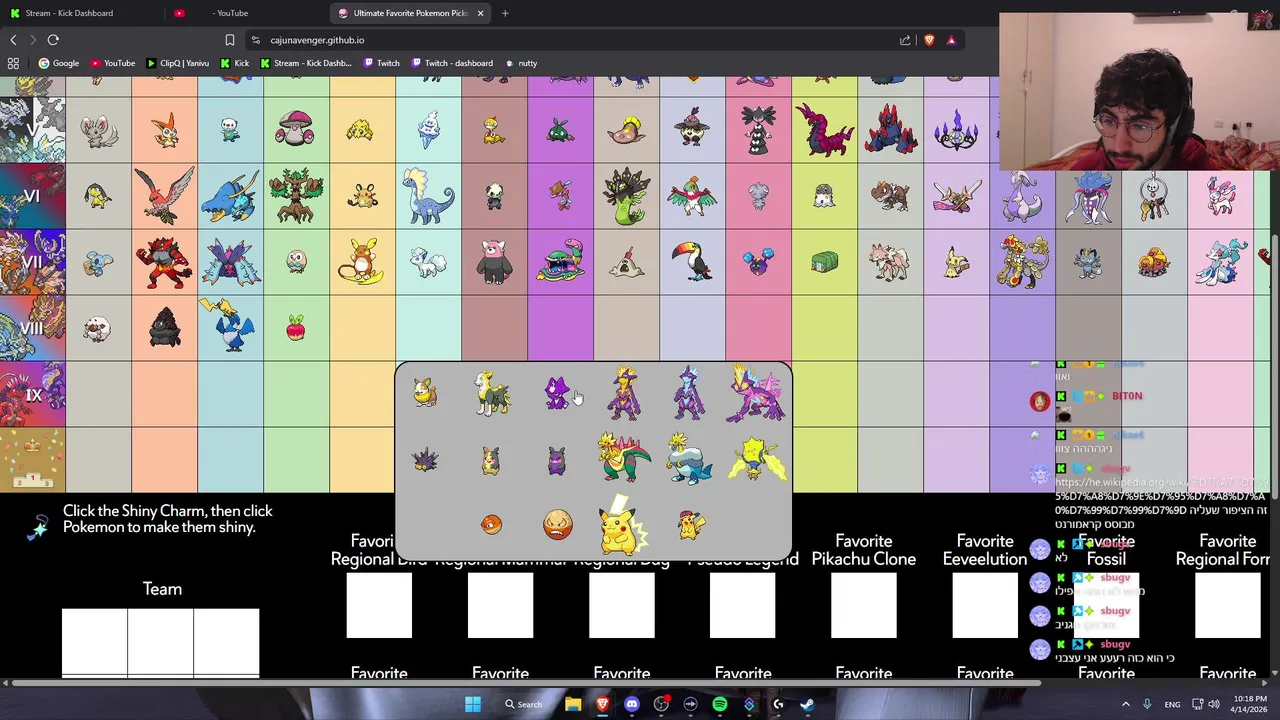Select Toucannon in the Gen VII row

692,262
